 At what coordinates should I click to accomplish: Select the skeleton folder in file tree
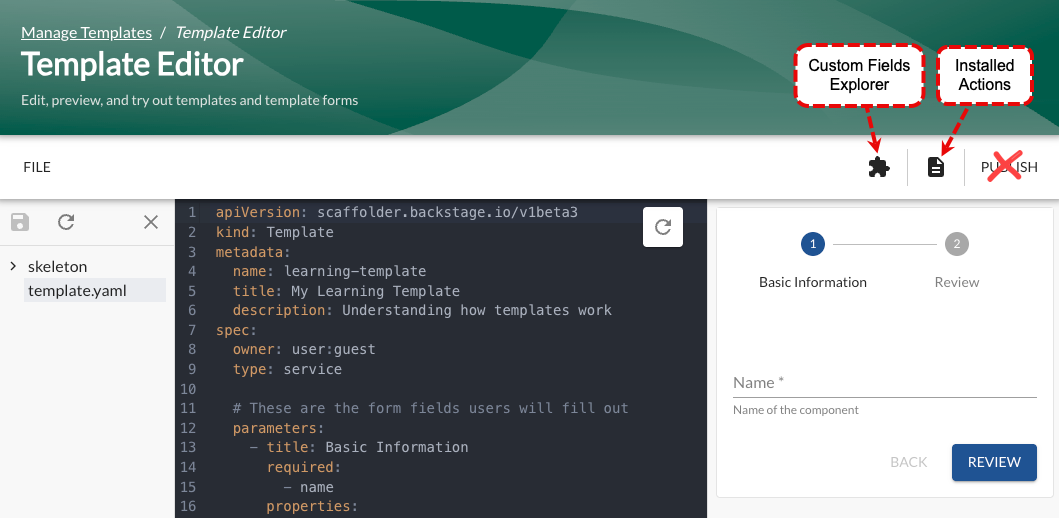[58, 266]
